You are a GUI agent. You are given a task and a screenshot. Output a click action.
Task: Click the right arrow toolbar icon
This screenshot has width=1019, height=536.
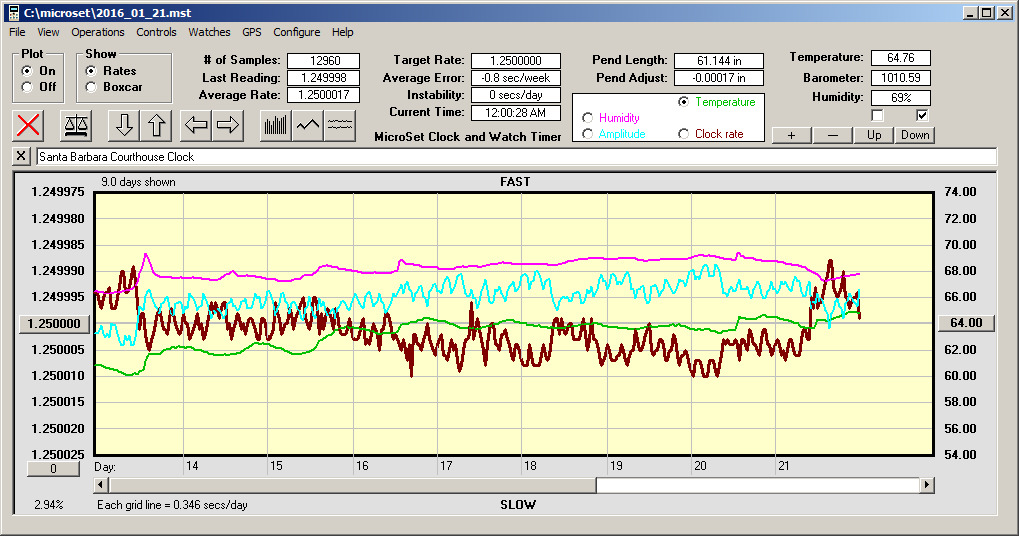point(228,125)
